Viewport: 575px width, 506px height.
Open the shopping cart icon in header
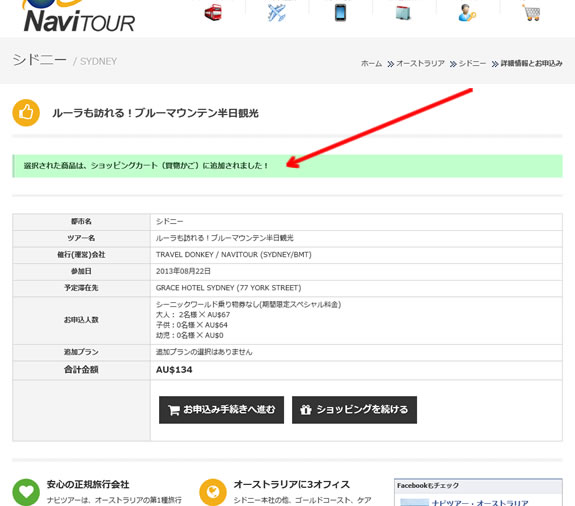tap(531, 13)
